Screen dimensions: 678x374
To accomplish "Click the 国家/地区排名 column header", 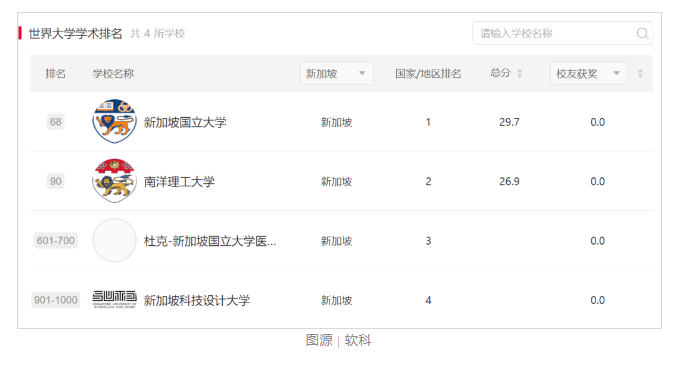I will click(x=428, y=74).
